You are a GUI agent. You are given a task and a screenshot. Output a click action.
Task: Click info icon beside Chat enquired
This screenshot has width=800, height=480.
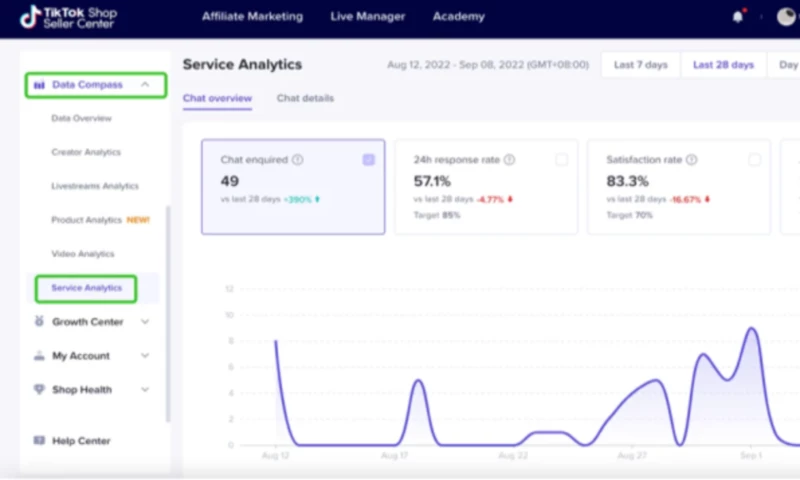coord(297,160)
